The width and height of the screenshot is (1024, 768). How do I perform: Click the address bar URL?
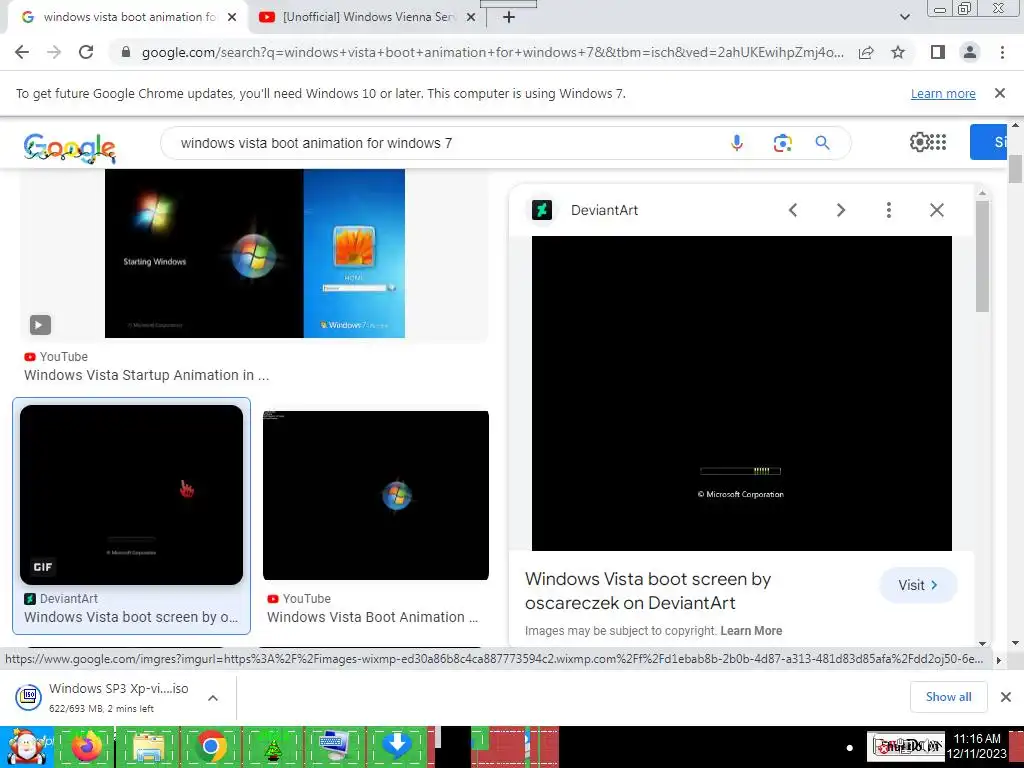pyautogui.click(x=492, y=52)
